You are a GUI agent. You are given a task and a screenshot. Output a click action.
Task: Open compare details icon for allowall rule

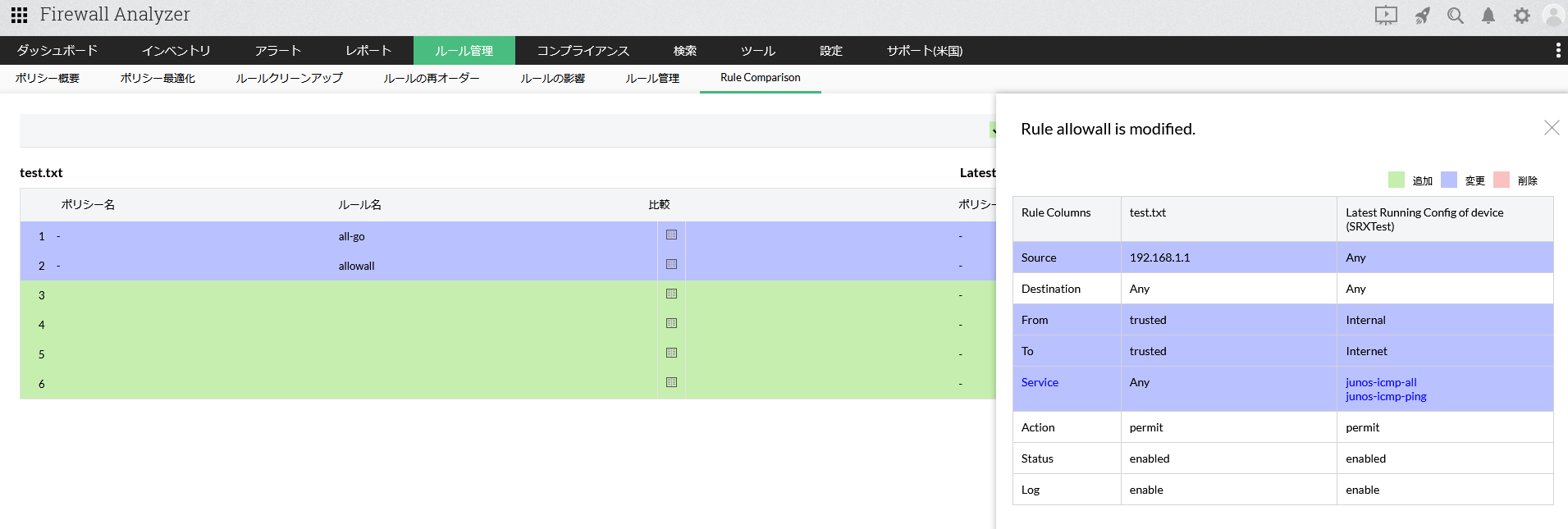point(671,265)
